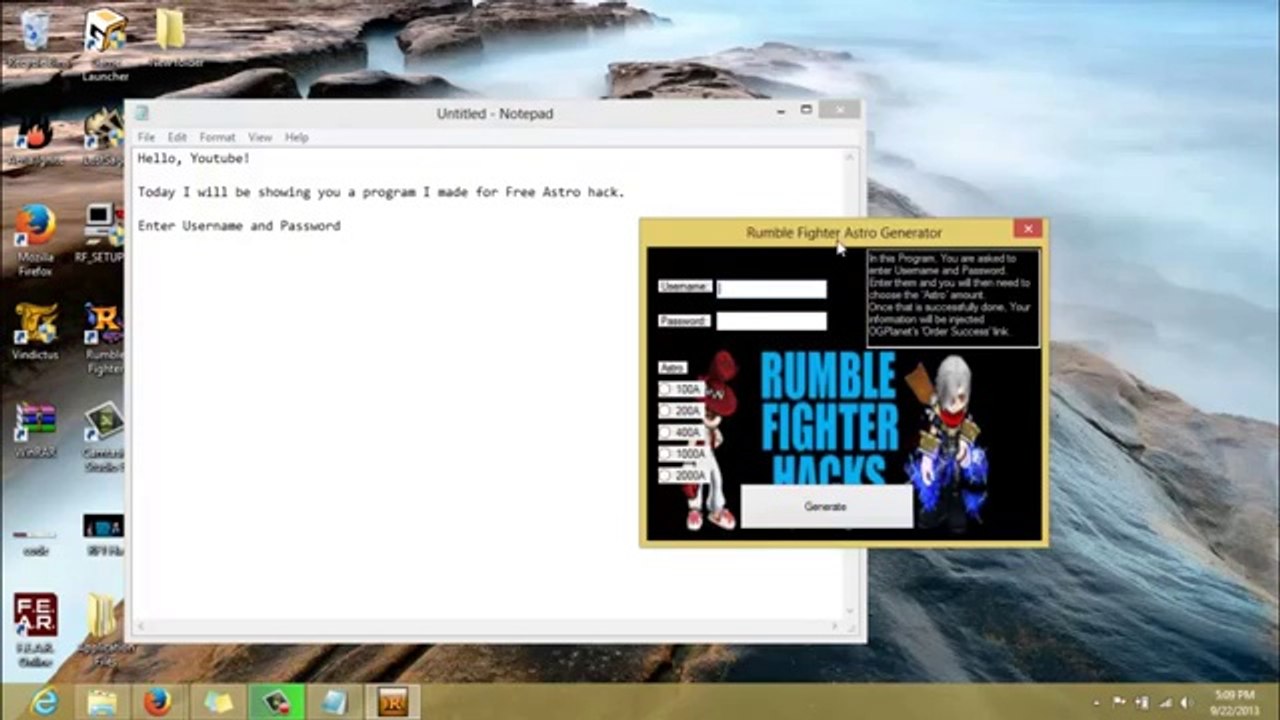Click the Notepad vertical scrollbar down arrow
This screenshot has height=720, width=1280.
(x=850, y=610)
